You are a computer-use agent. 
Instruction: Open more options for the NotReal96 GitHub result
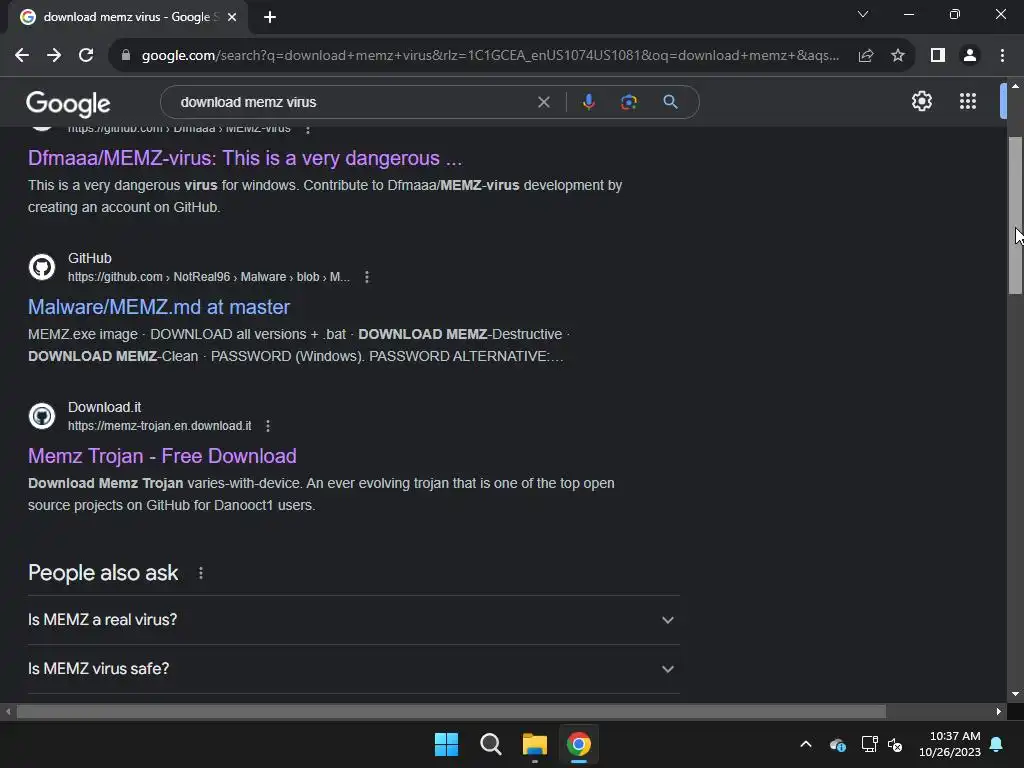click(x=367, y=277)
